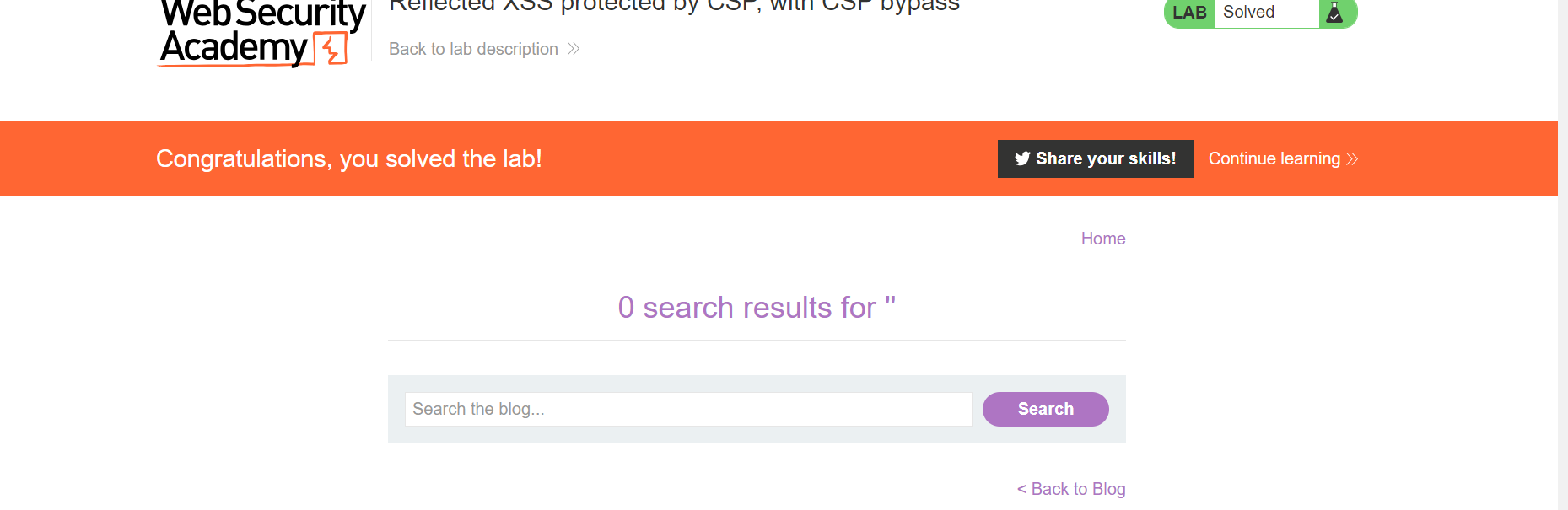Click the Solved status label
The image size is (1568, 510).
[1249, 13]
